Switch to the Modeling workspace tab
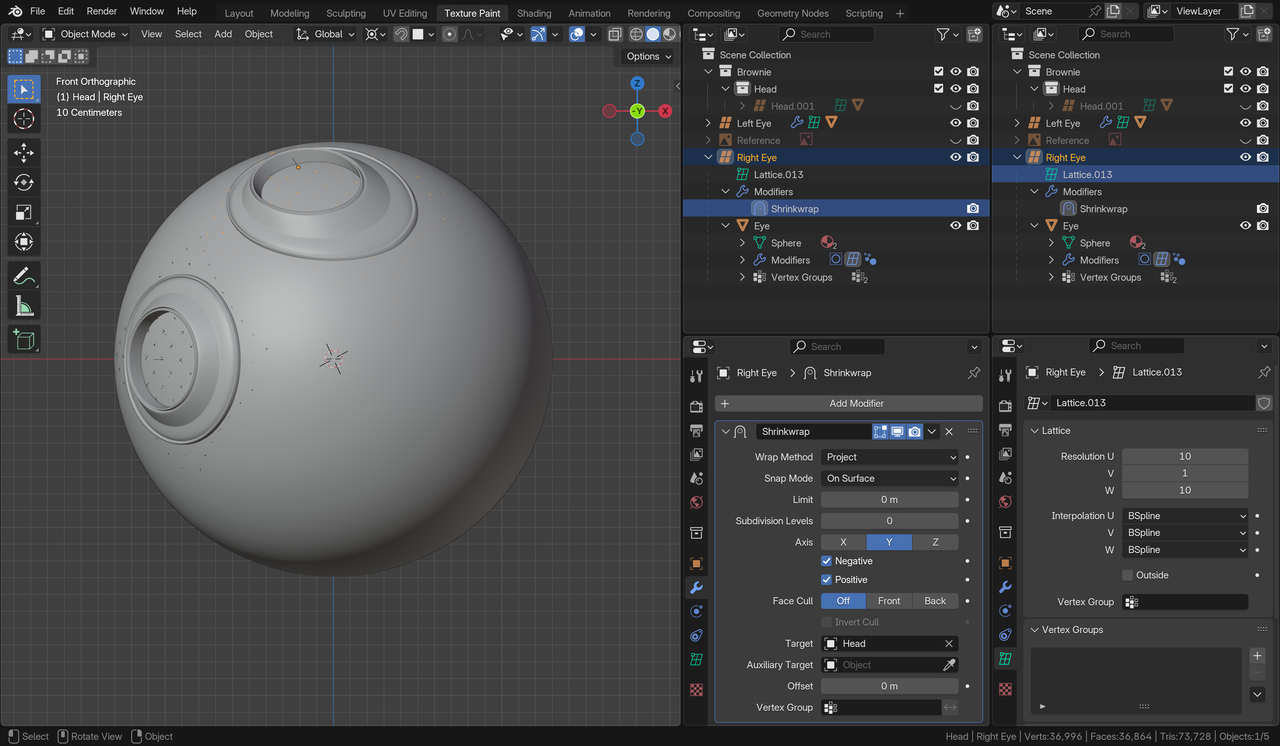The image size is (1280, 746). pyautogui.click(x=290, y=13)
